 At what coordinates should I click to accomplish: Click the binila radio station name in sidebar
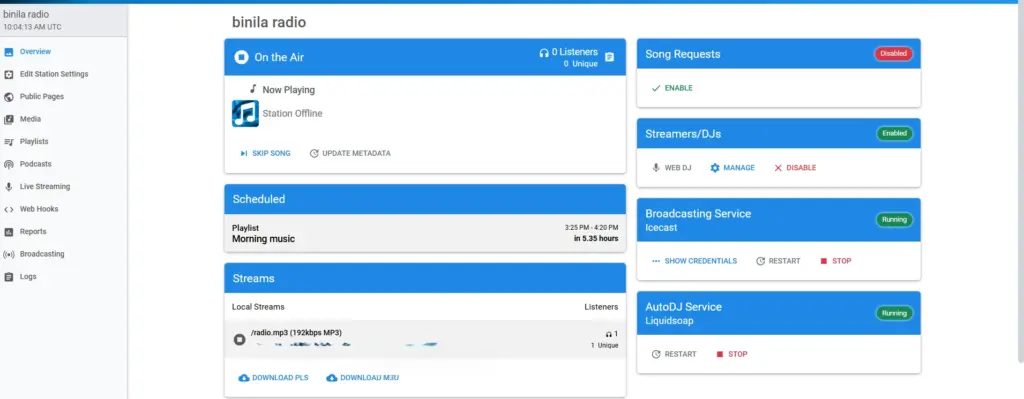click(x=25, y=14)
